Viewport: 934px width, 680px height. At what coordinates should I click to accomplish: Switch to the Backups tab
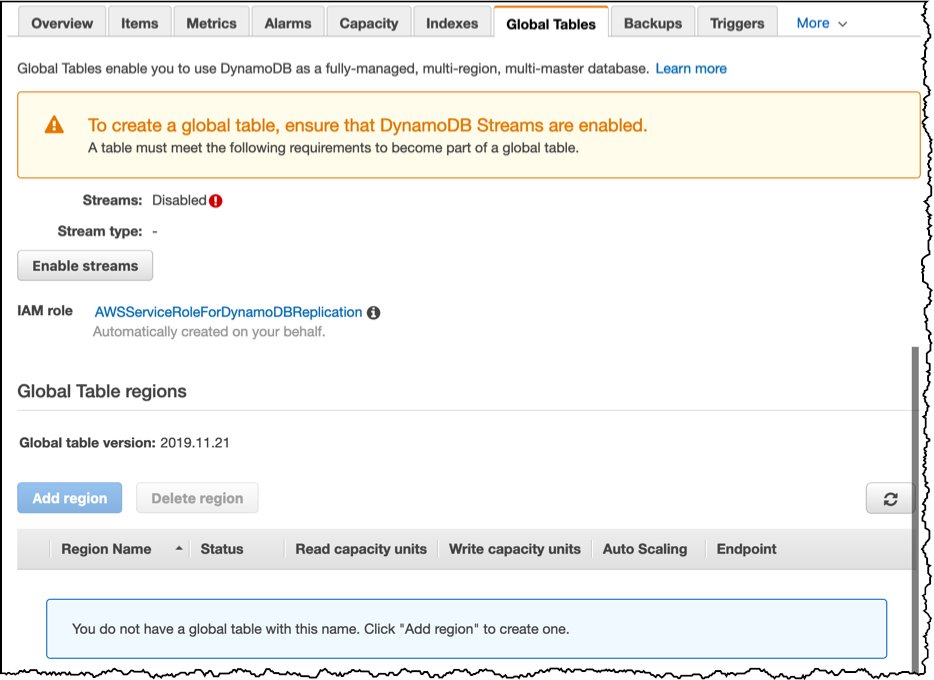tap(653, 23)
